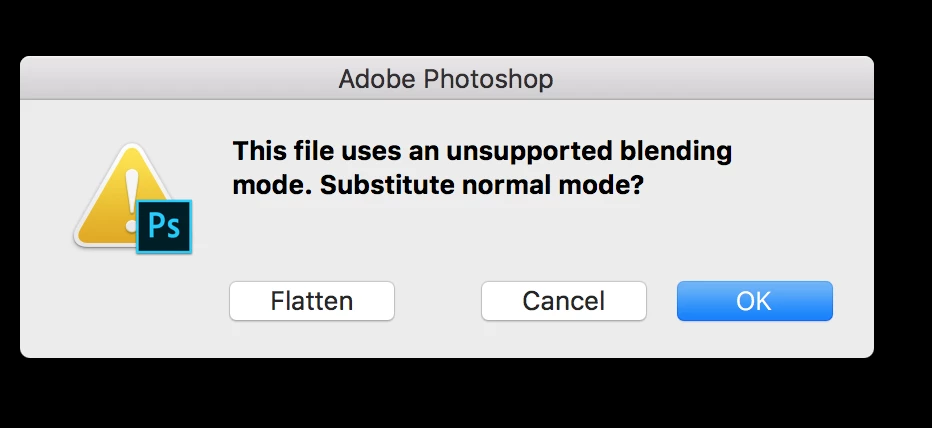932x428 pixels.
Task: Flatten the file instead of substituting
Action: pyautogui.click(x=312, y=301)
